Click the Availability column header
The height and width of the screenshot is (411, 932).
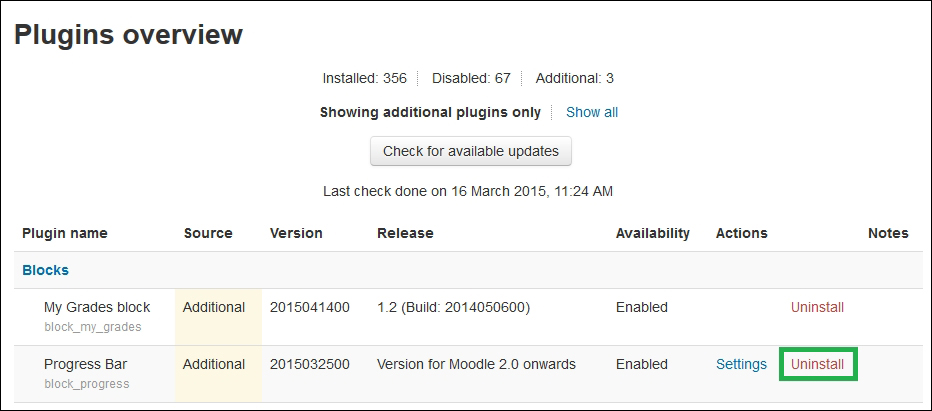coord(652,233)
